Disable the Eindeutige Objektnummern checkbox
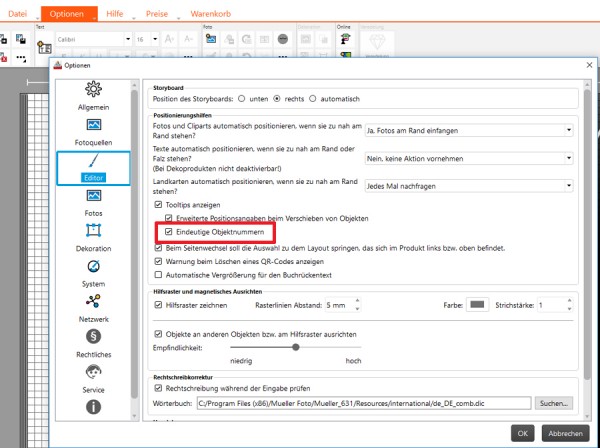600x448 pixels. [x=169, y=233]
